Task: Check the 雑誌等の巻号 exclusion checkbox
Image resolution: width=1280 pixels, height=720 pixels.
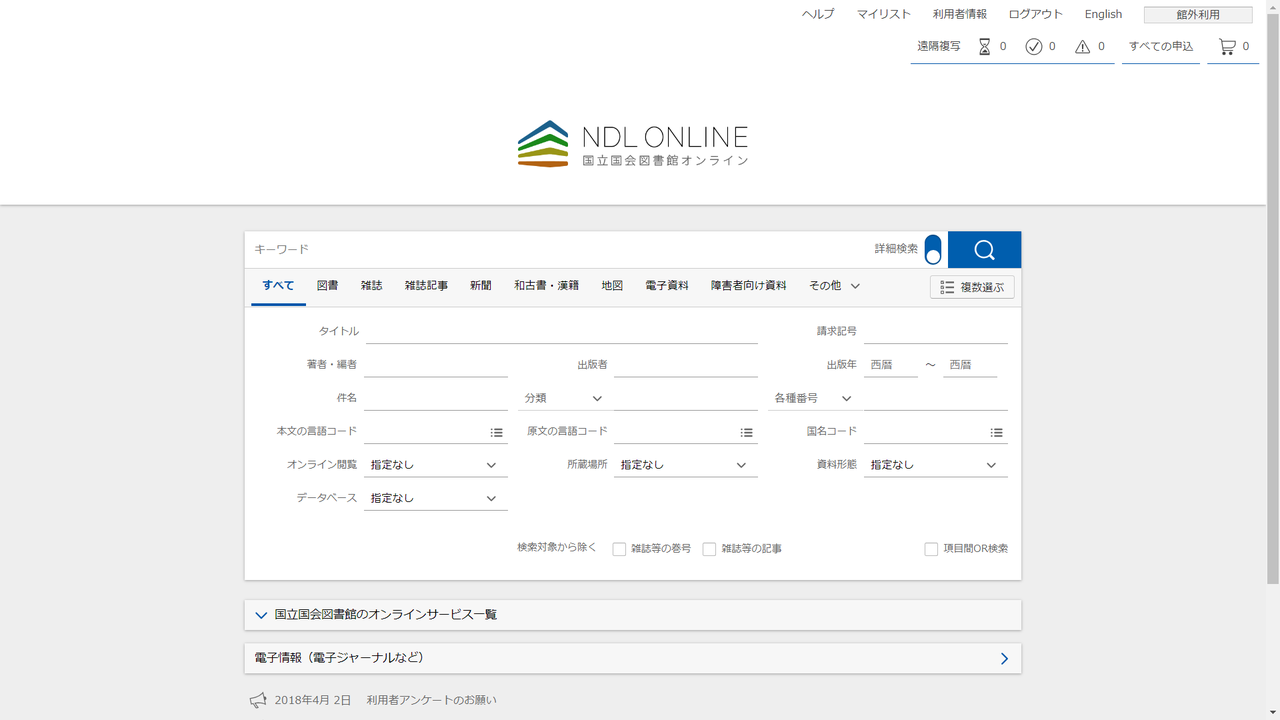Action: coord(619,549)
